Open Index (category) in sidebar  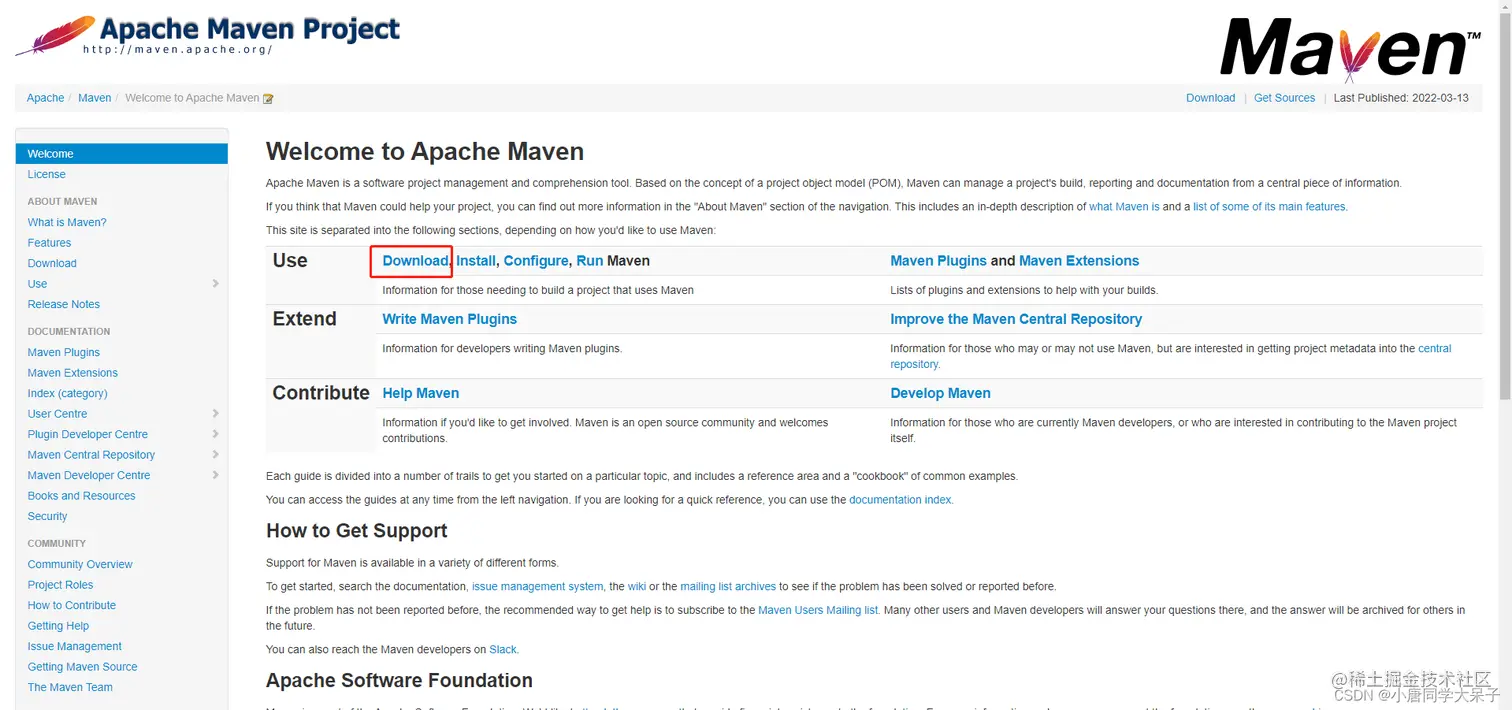click(x=68, y=393)
